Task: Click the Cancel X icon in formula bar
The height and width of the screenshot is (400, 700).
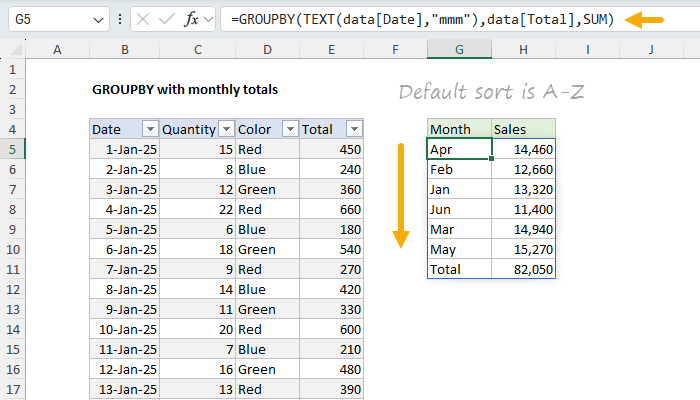Action: pyautogui.click(x=143, y=19)
